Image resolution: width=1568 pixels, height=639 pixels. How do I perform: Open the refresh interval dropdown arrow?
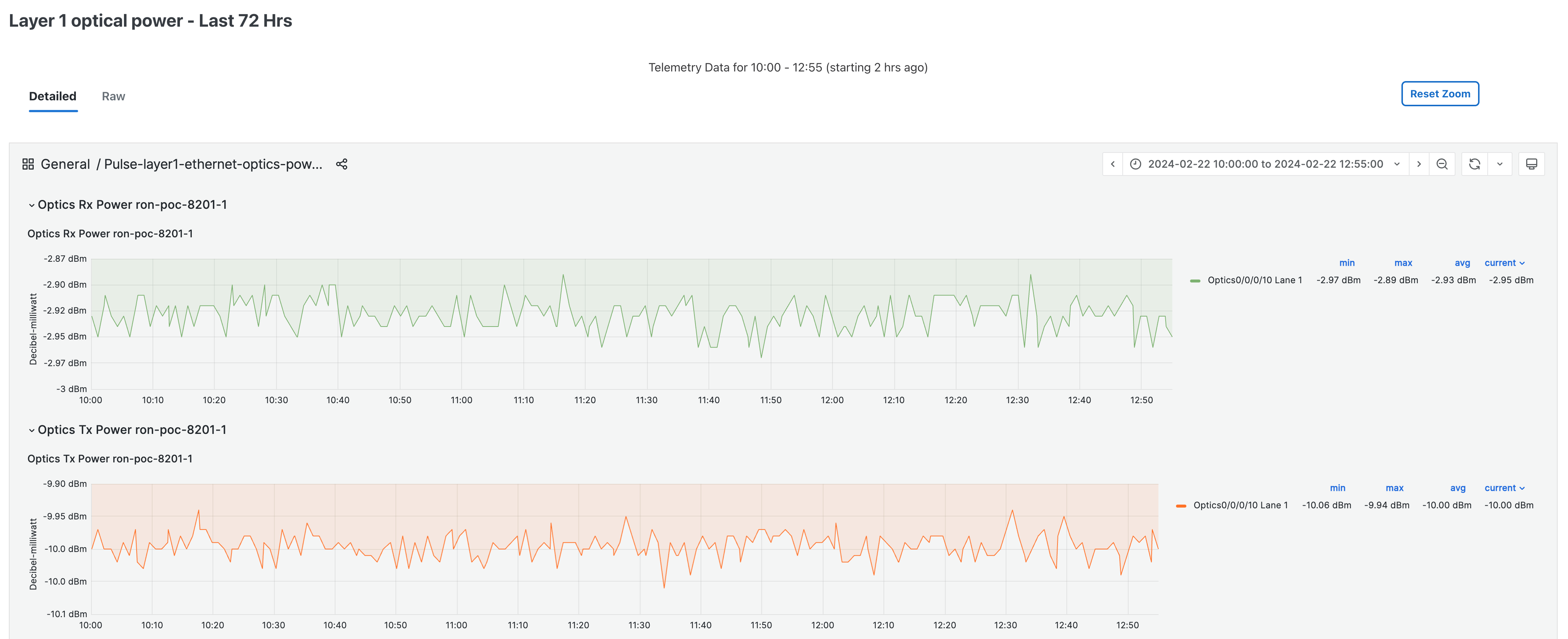pos(1499,164)
